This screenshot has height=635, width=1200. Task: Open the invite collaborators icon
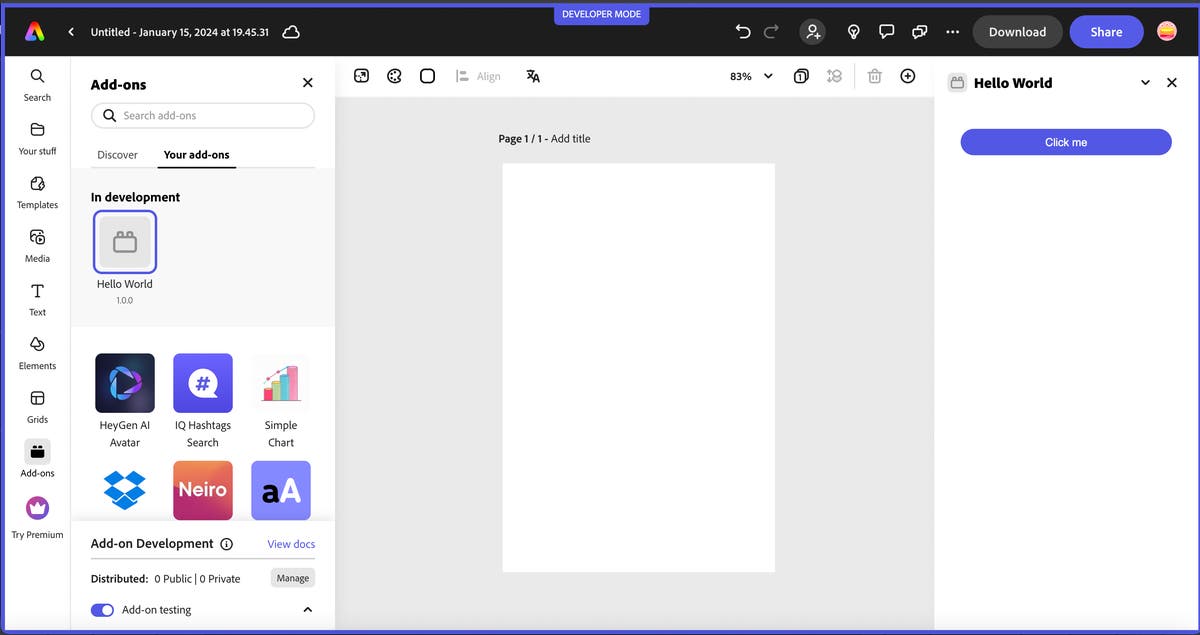pos(813,32)
